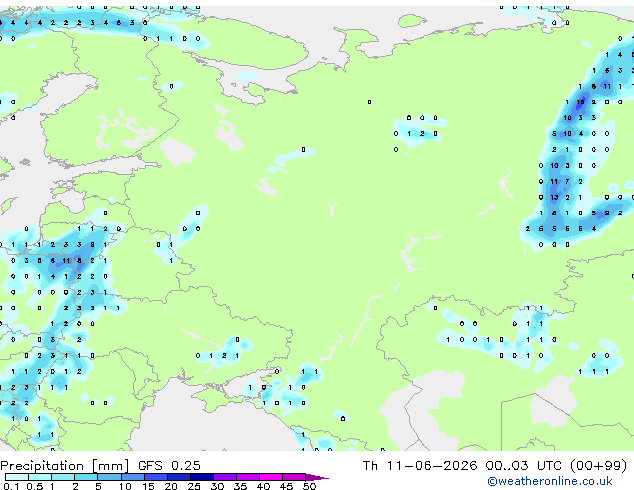Screen dimensions: 634x490
Task: Click the 15–20 mm legend color box
Action: 155,477
